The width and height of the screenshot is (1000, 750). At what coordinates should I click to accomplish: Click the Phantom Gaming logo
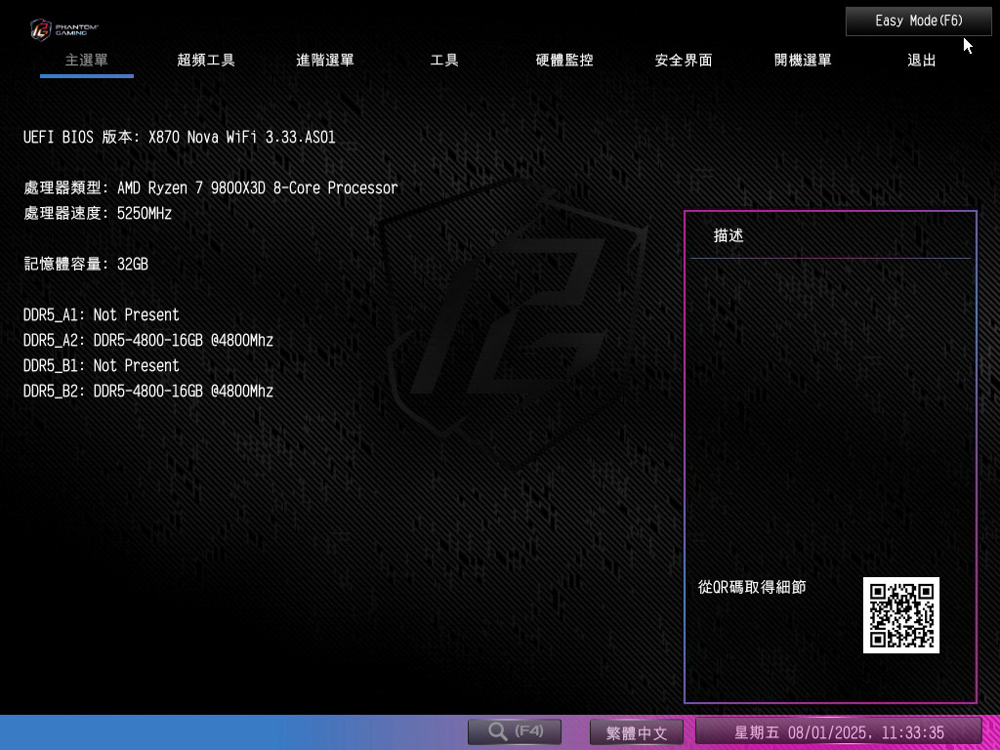[x=64, y=28]
